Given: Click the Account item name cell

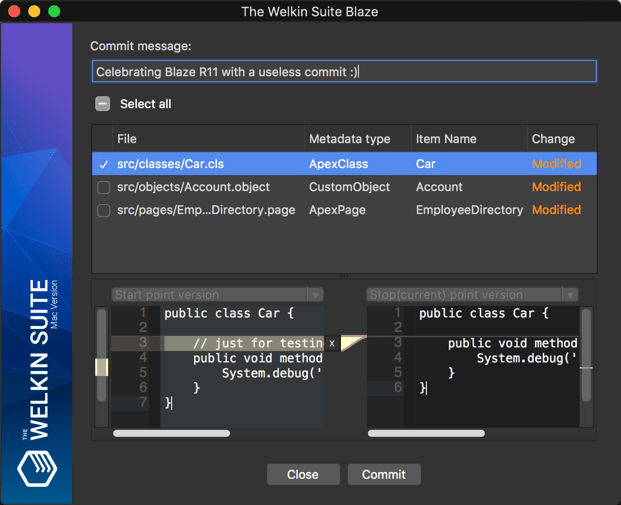Looking at the screenshot, I should (439, 187).
